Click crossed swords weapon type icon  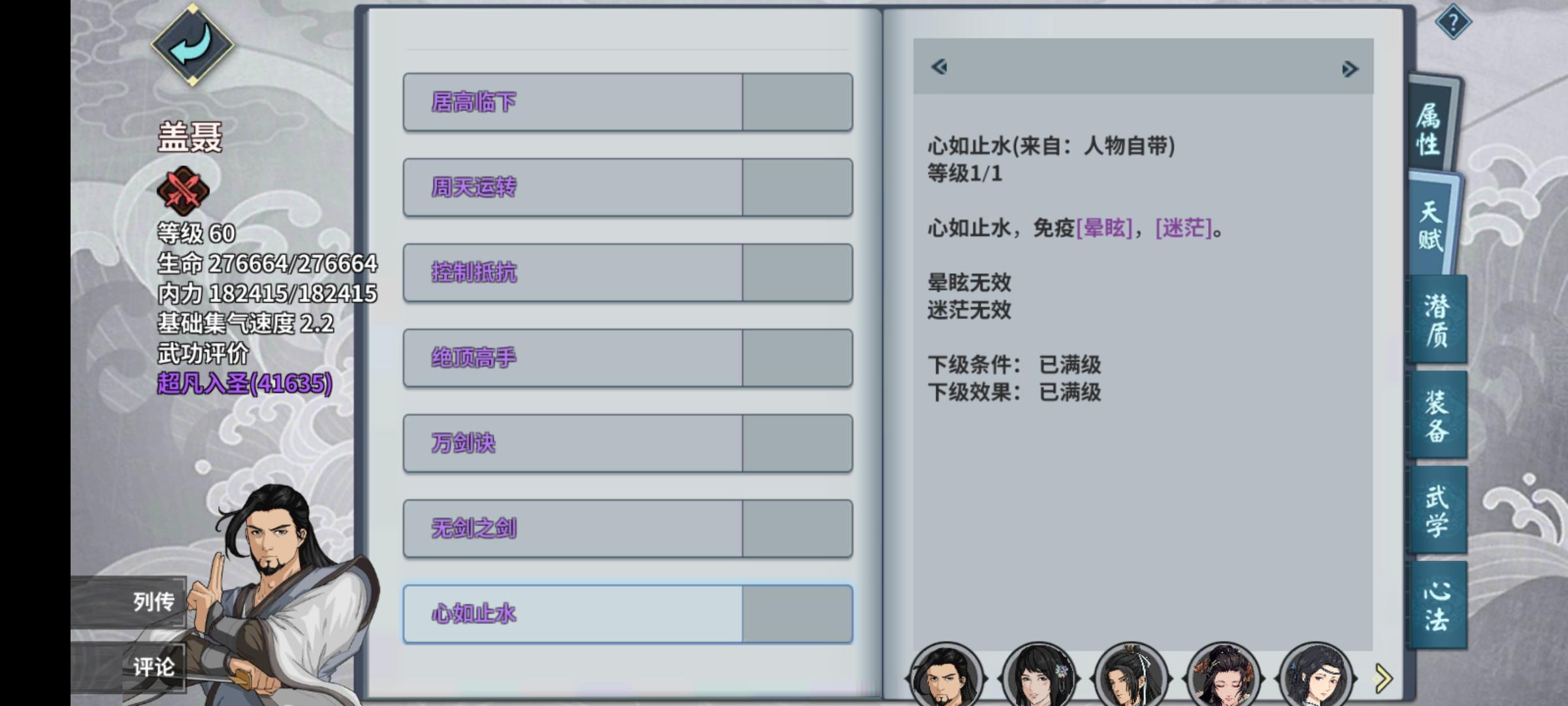pos(183,191)
